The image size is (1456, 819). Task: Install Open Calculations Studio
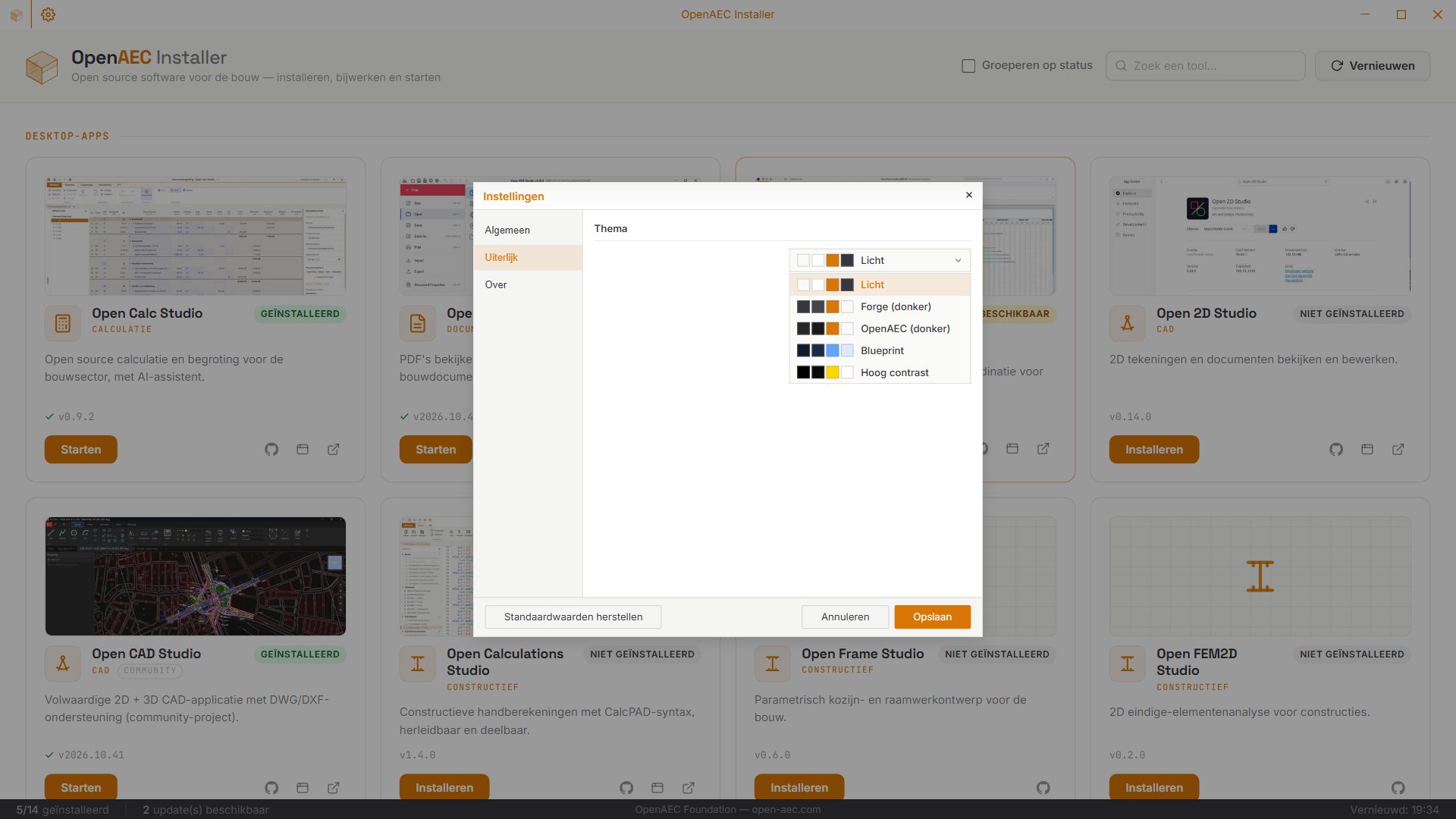click(444, 787)
